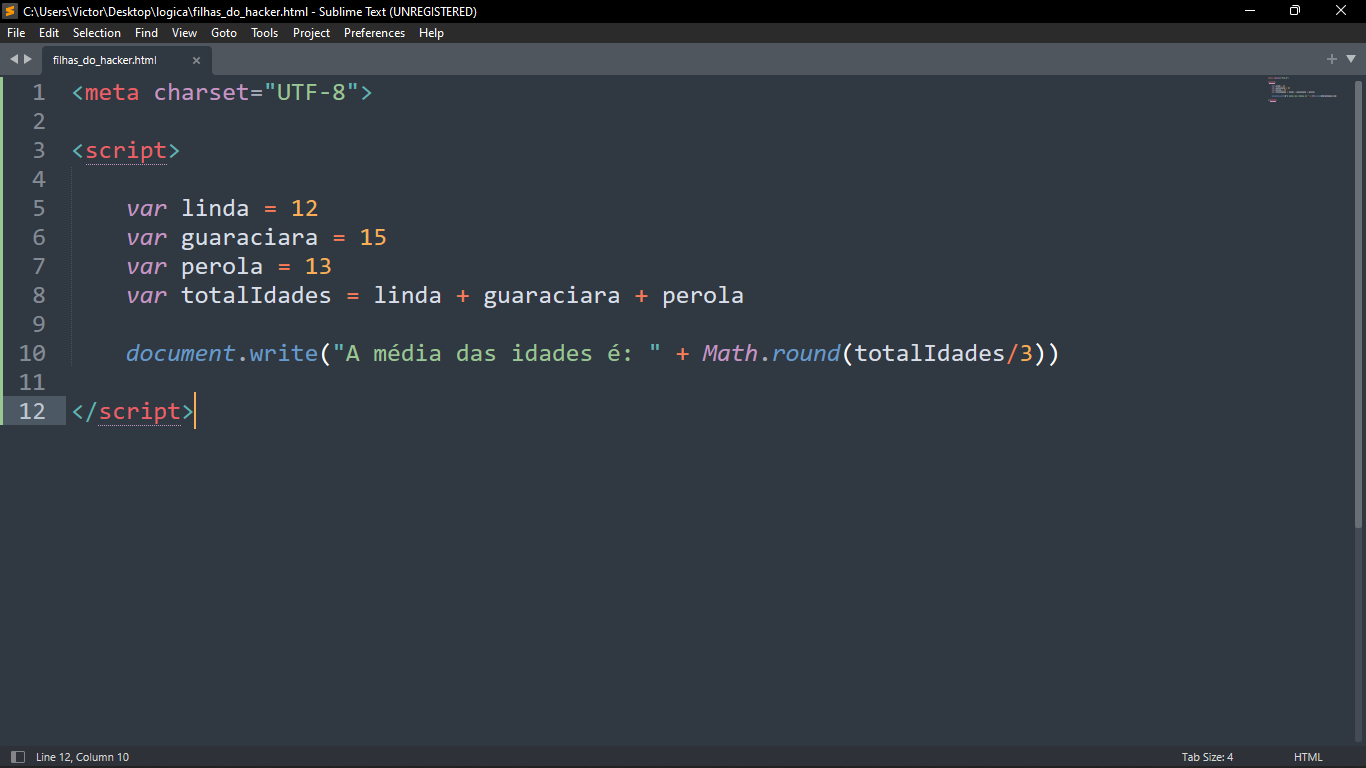Open the View menu

coord(185,33)
